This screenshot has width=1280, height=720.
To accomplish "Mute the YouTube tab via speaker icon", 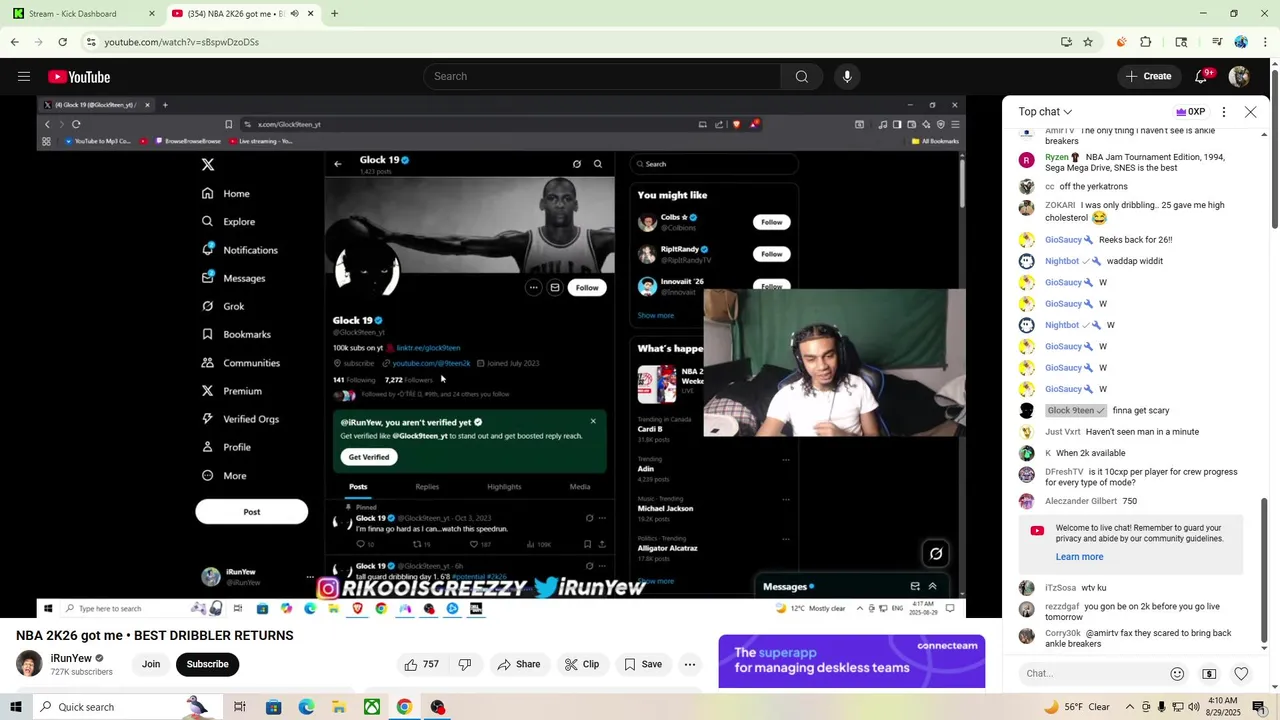I will click(294, 14).
